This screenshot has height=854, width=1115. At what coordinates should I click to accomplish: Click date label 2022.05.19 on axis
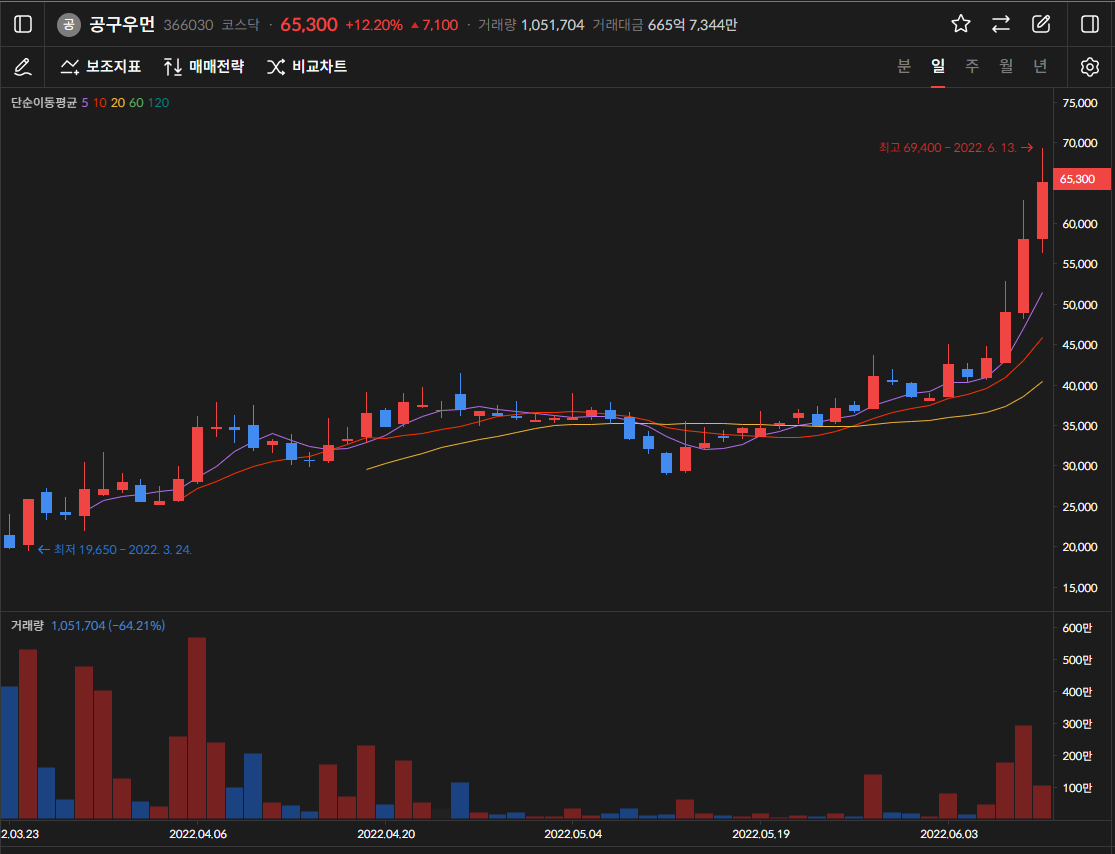pos(761,833)
